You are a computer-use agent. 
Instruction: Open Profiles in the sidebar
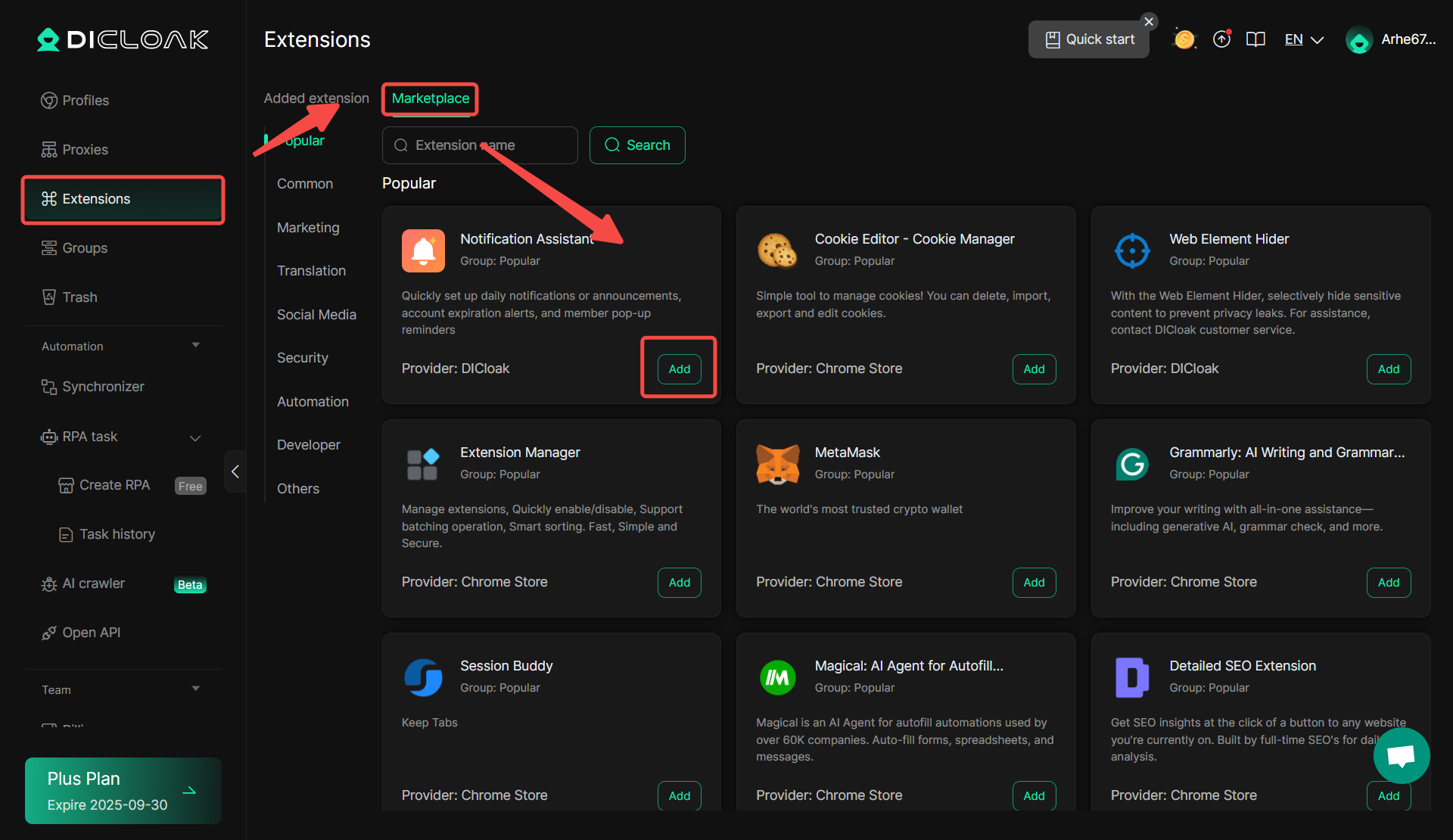75,101
